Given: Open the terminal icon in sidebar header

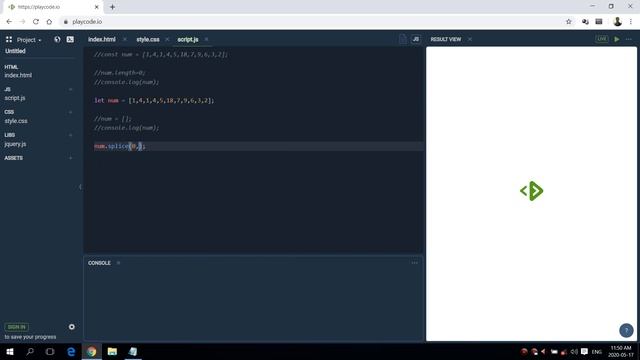Looking at the screenshot, I should pos(70,39).
